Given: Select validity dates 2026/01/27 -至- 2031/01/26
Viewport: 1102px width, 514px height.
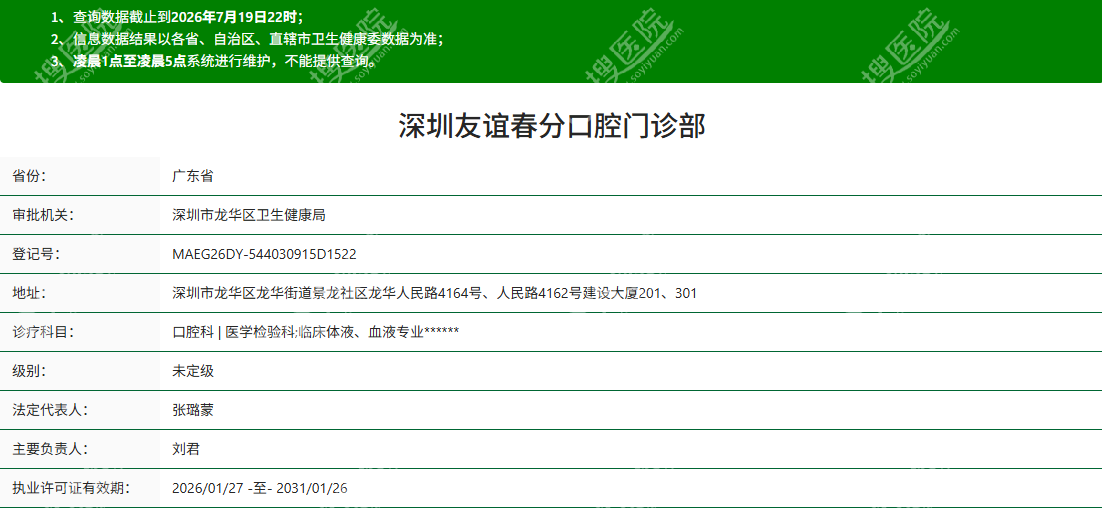Looking at the screenshot, I should tap(259, 488).
